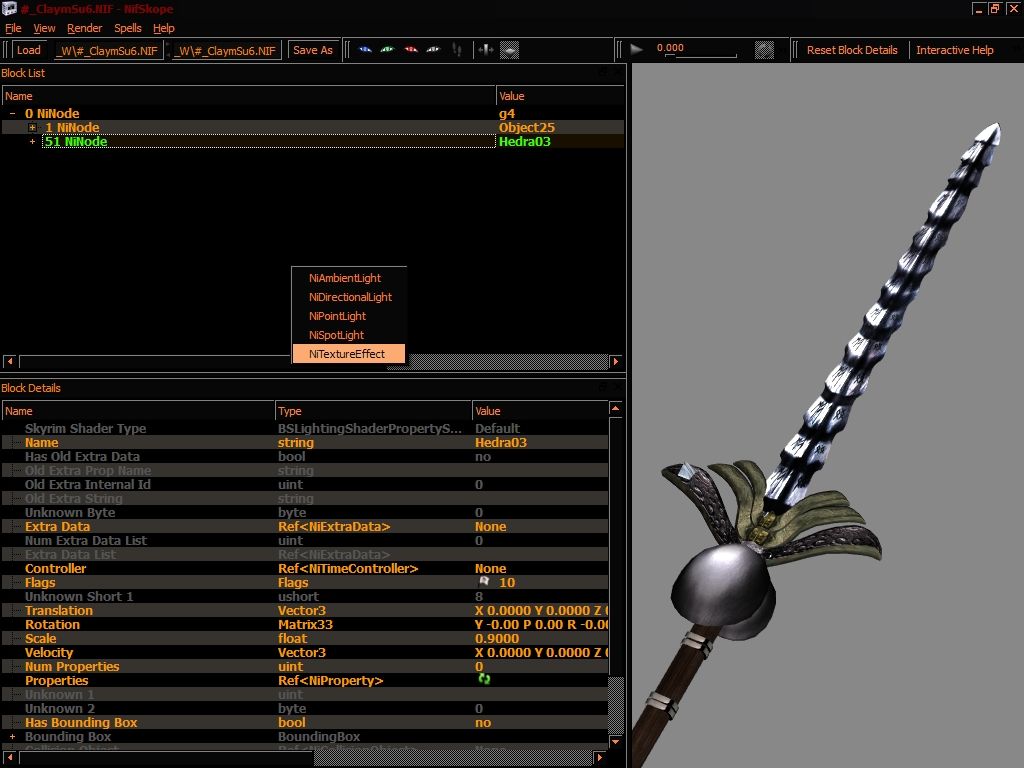Collapse the 0 NiNode tree root
The image size is (1024, 768).
click(x=12, y=114)
